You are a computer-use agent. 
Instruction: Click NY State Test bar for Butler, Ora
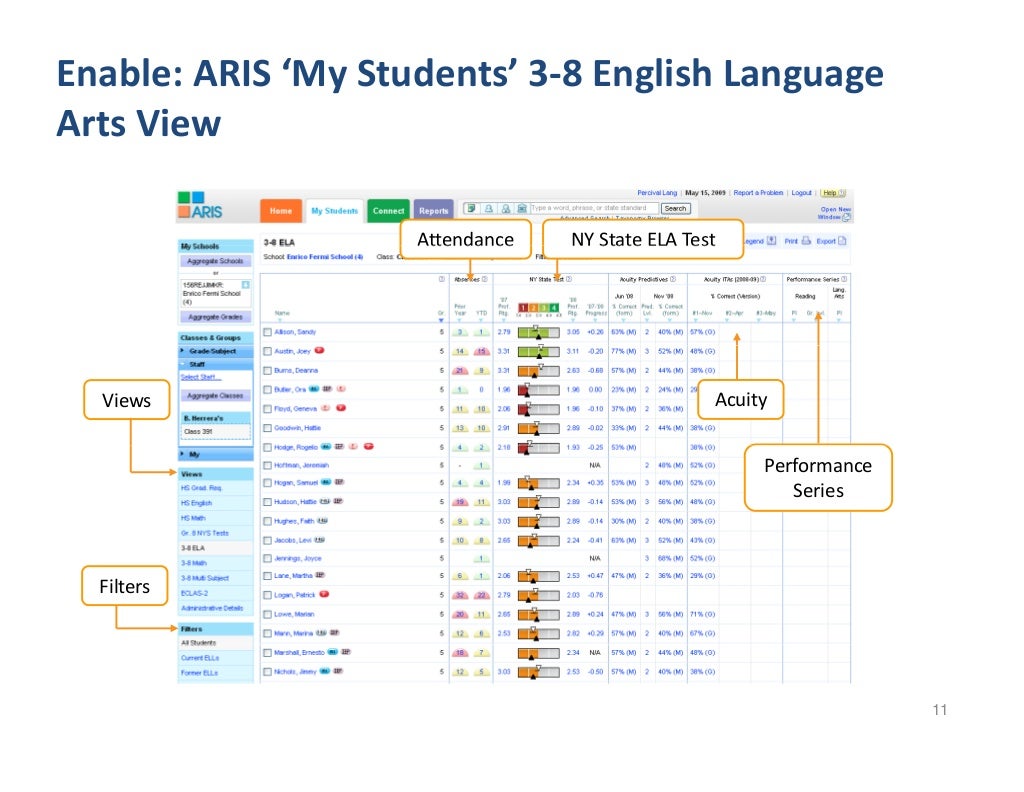click(538, 390)
